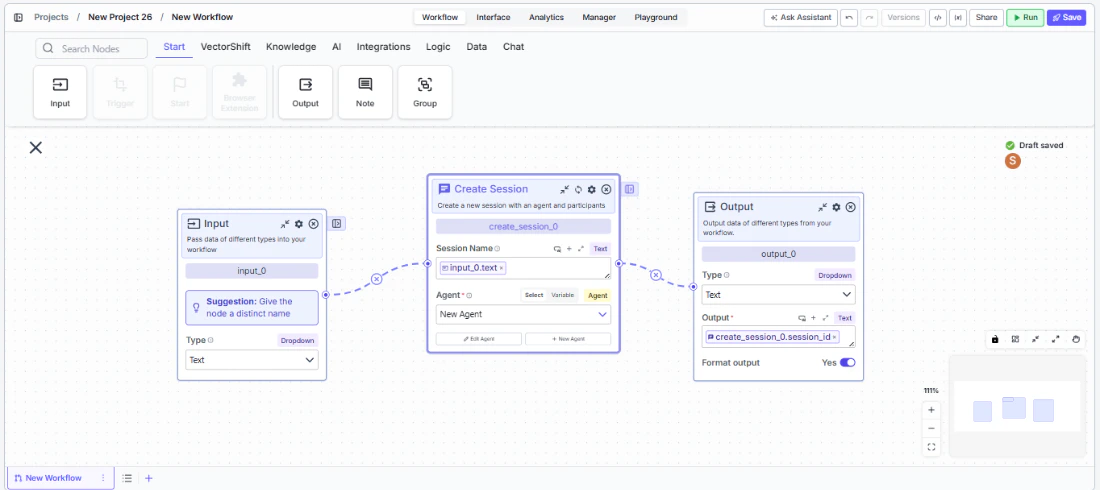1100x490 pixels.
Task: Fit the workflow to view
Action: point(932,446)
